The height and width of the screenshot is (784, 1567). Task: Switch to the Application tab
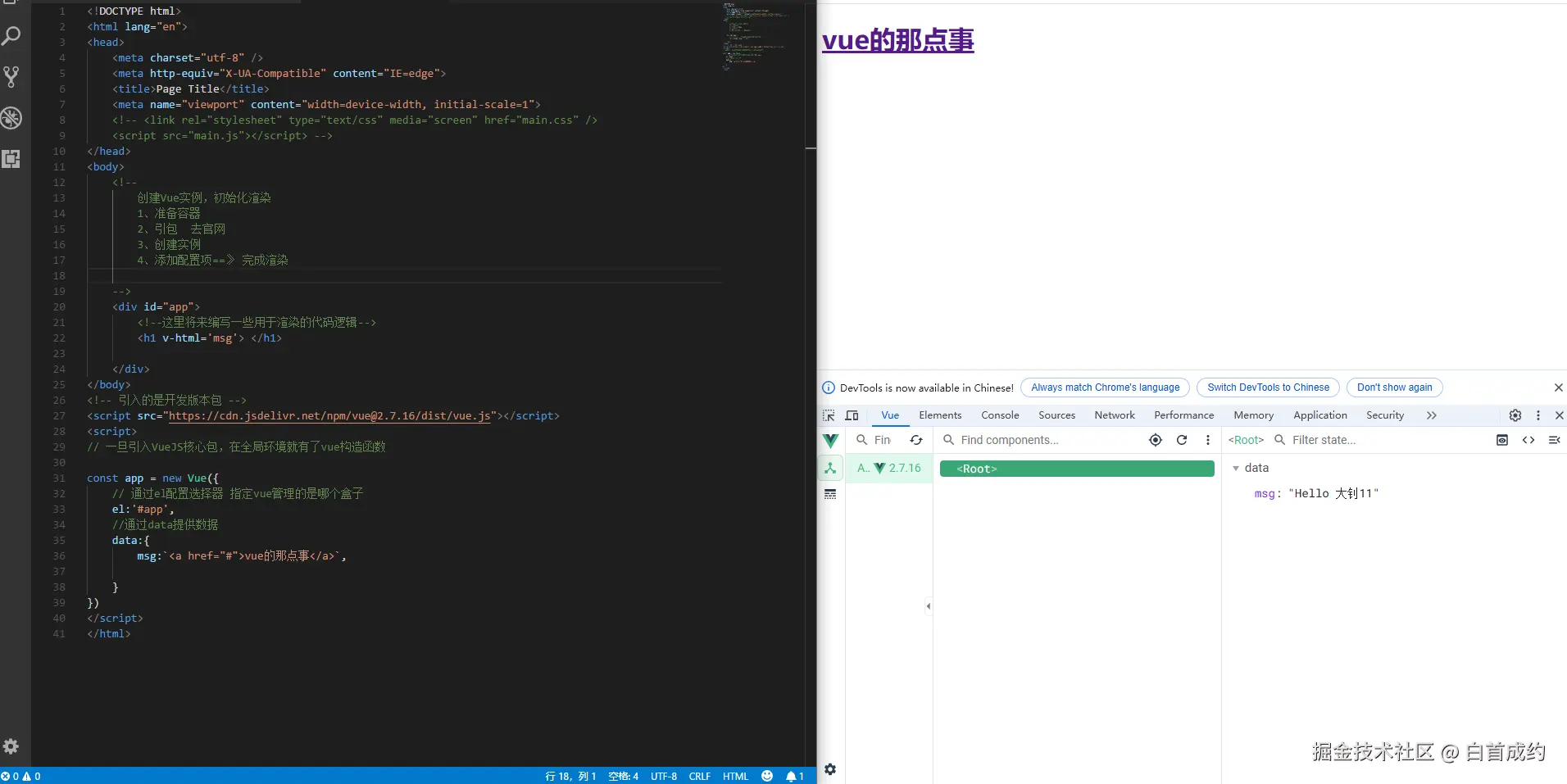[x=1319, y=415]
